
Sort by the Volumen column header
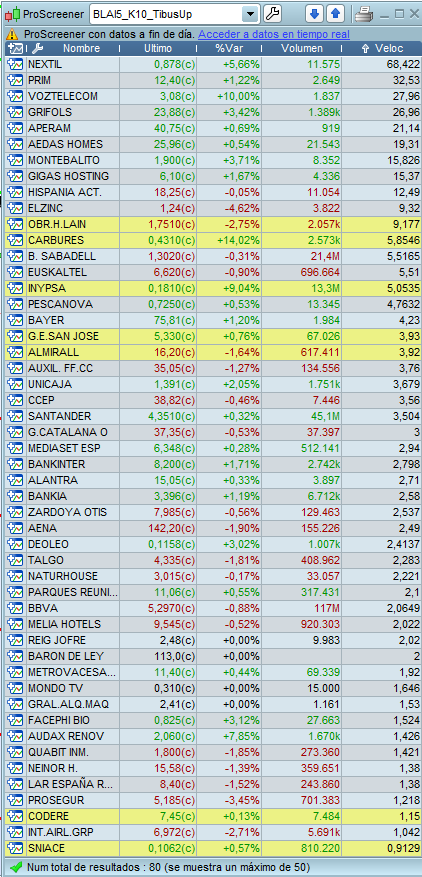pos(302,49)
